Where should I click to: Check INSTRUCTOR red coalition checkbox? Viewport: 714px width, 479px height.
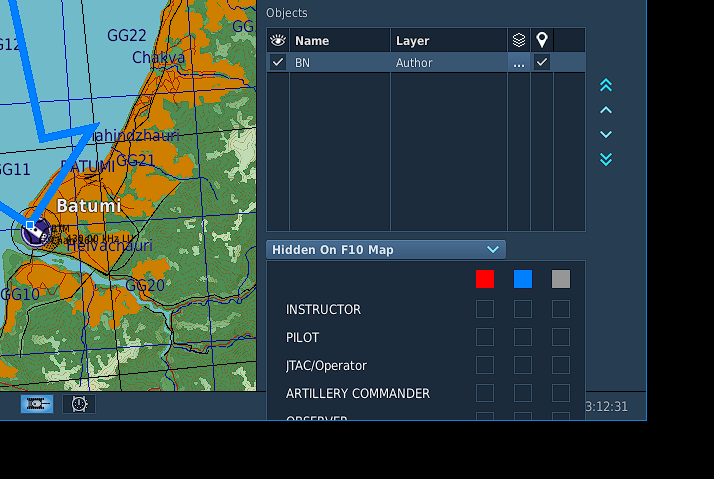click(x=484, y=309)
